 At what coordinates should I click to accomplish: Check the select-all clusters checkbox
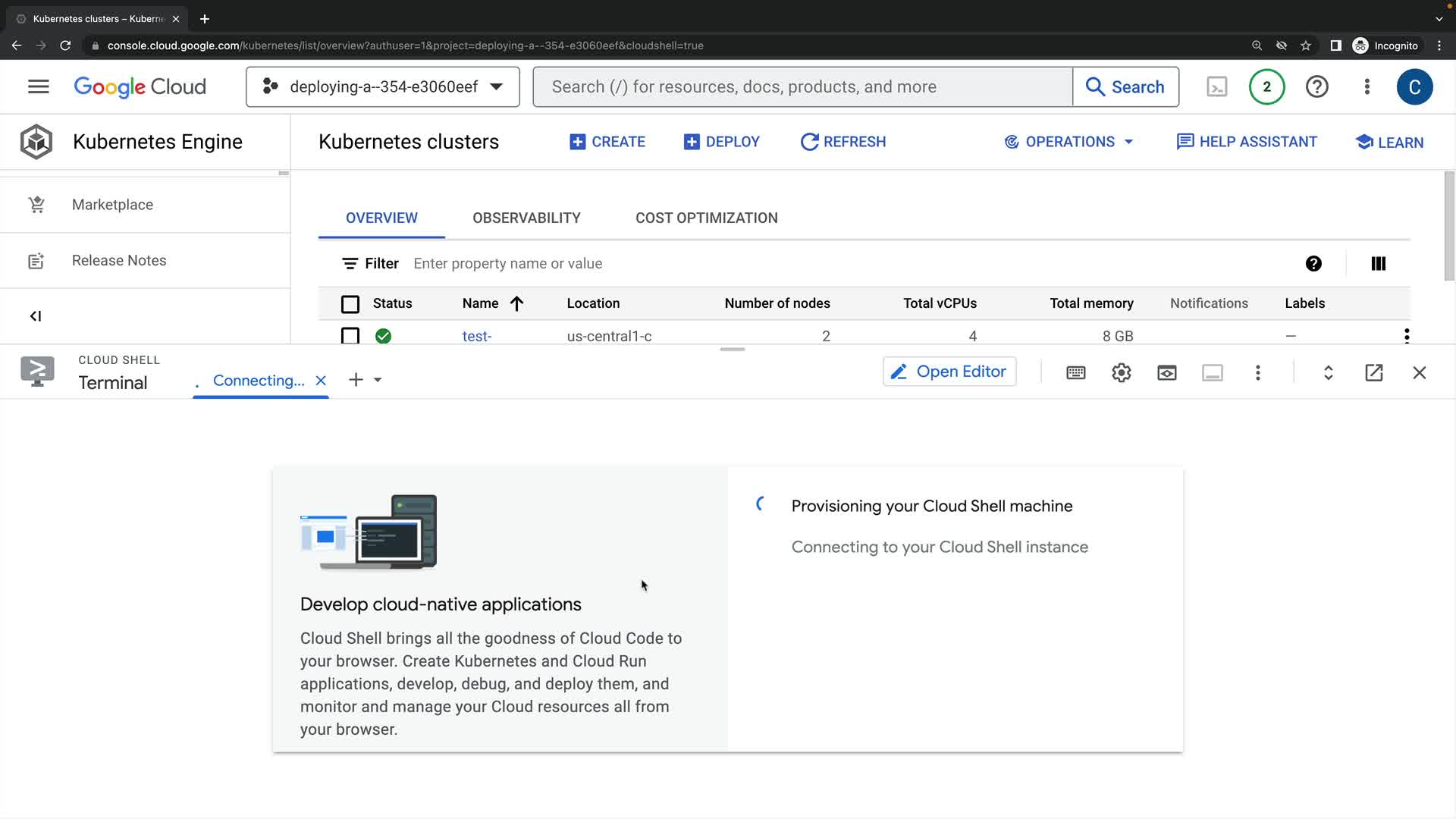click(x=350, y=304)
